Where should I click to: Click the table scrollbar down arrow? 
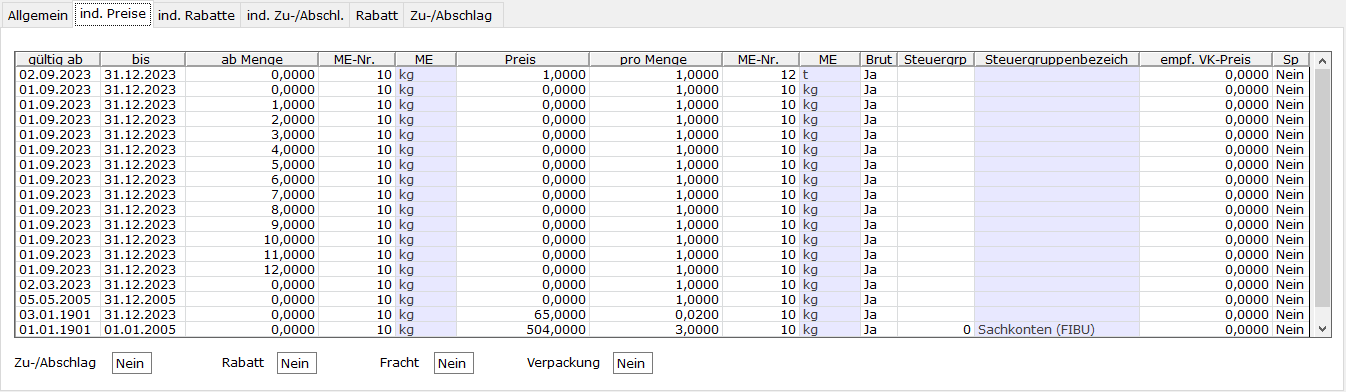[x=1322, y=328]
